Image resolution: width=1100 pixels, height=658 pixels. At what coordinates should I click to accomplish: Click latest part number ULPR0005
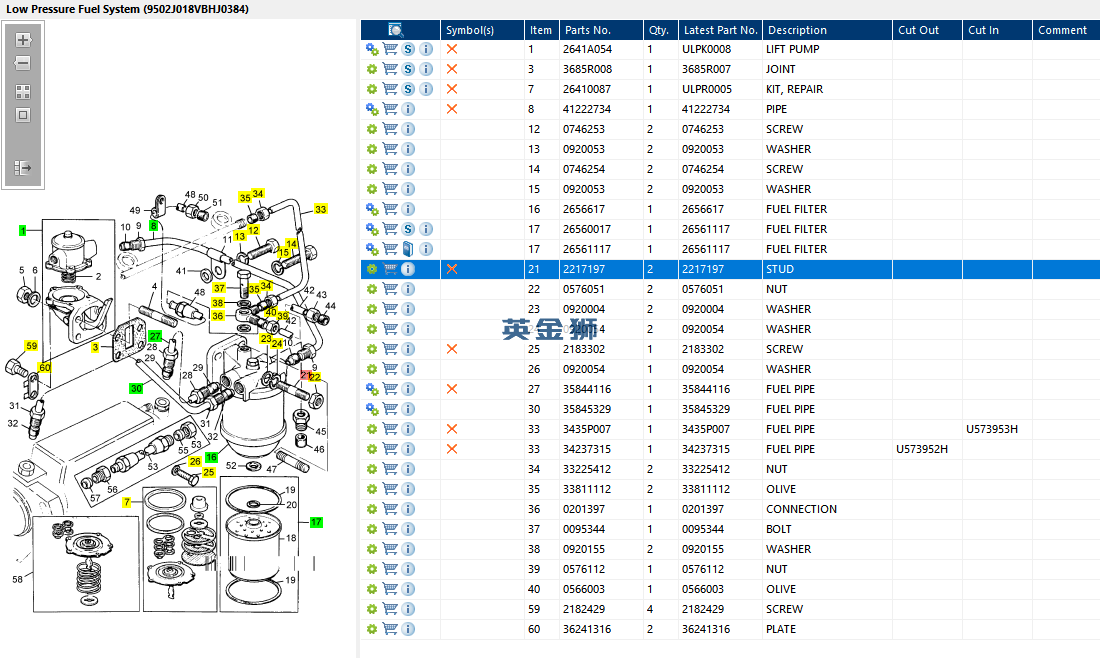[x=706, y=89]
